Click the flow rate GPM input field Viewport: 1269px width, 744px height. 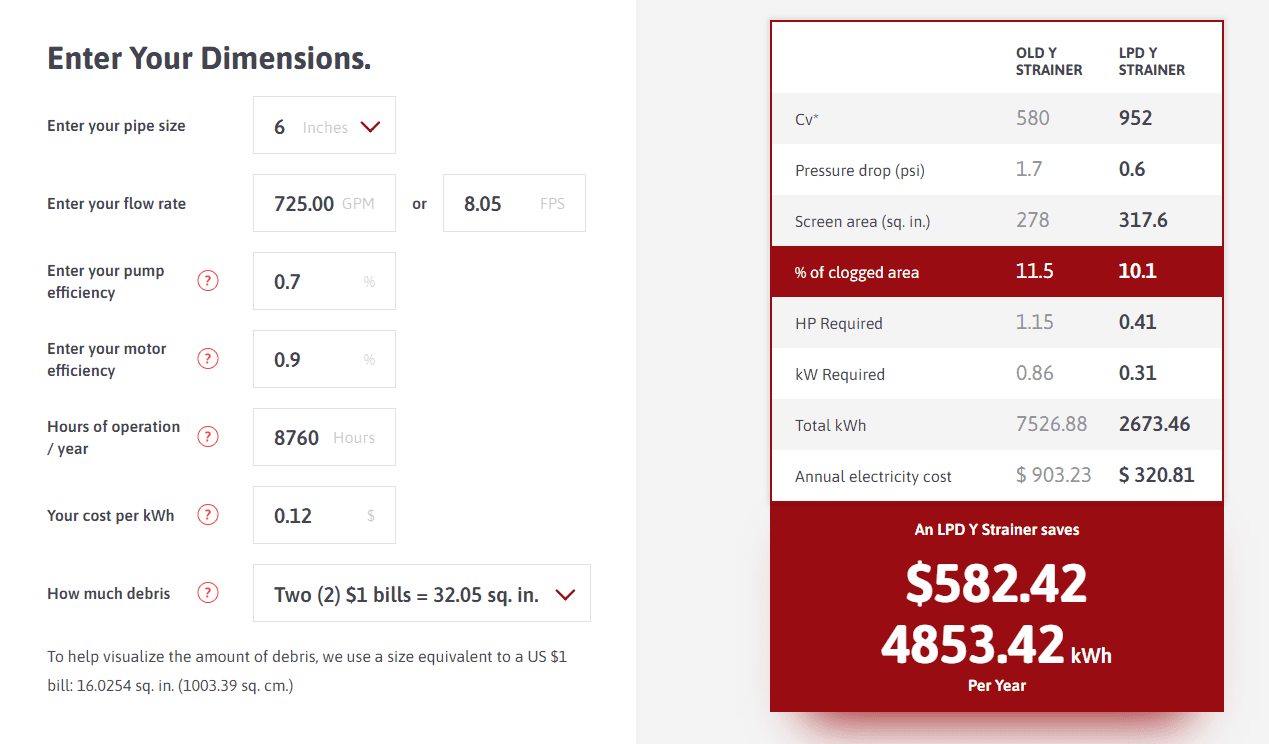click(x=324, y=203)
